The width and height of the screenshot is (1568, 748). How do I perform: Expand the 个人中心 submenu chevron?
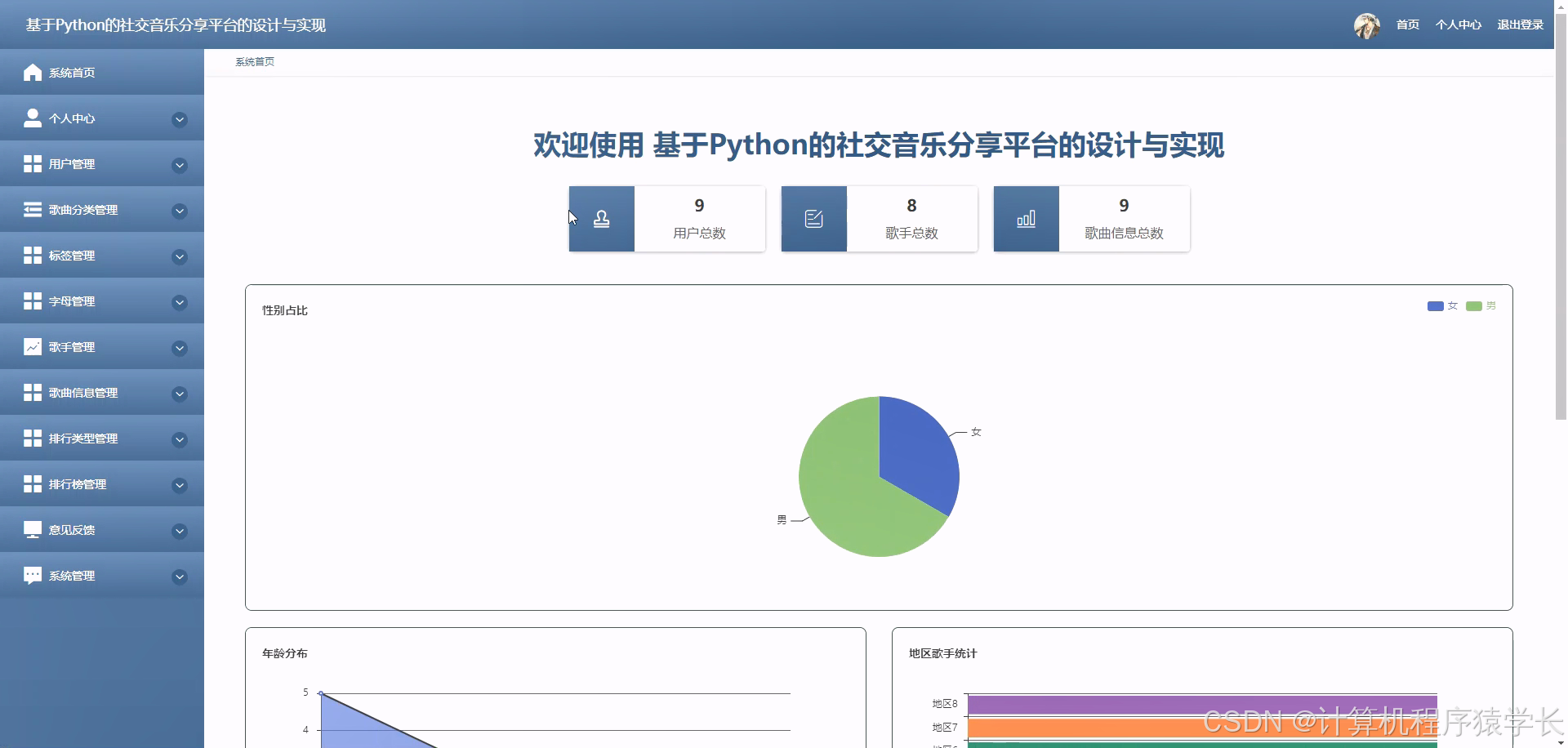(180, 120)
